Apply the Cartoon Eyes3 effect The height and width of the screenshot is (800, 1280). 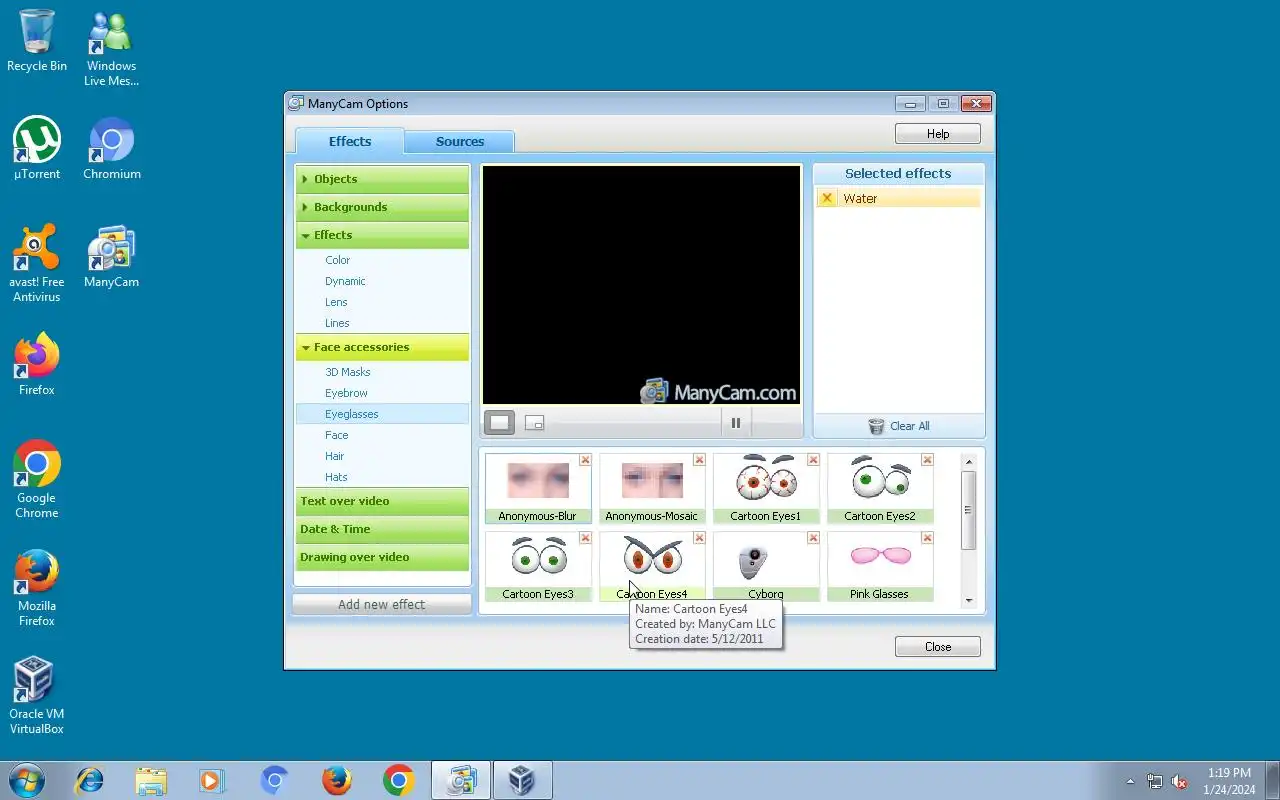[538, 566]
